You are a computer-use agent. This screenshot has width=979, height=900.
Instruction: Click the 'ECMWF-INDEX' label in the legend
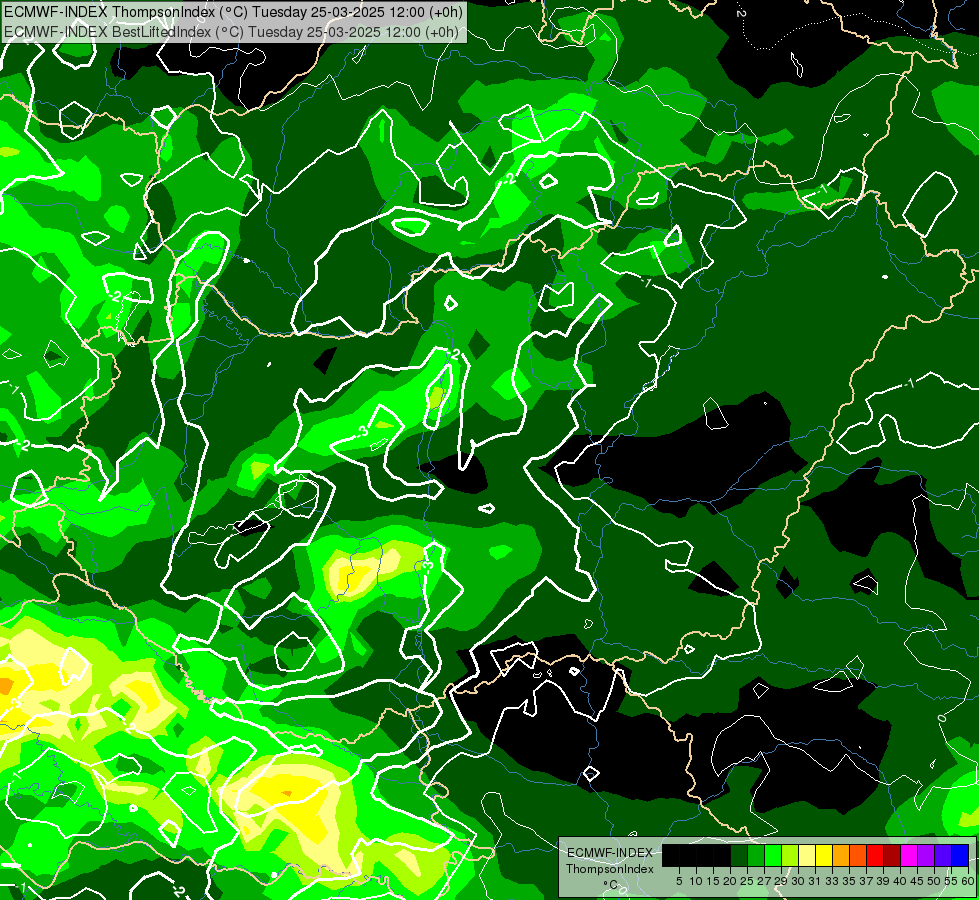pos(609,853)
